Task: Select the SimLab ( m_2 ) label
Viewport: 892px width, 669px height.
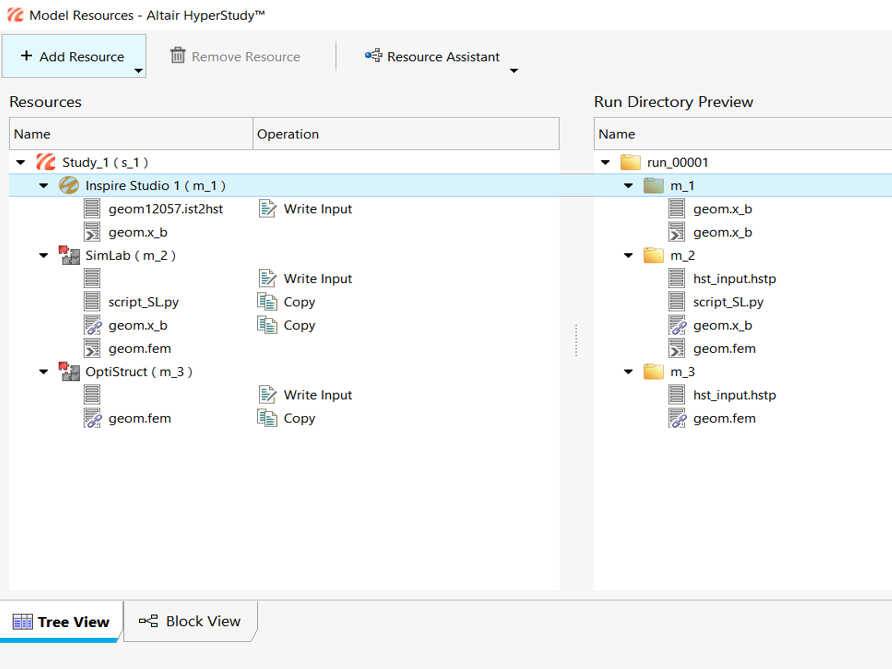Action: tap(130, 255)
